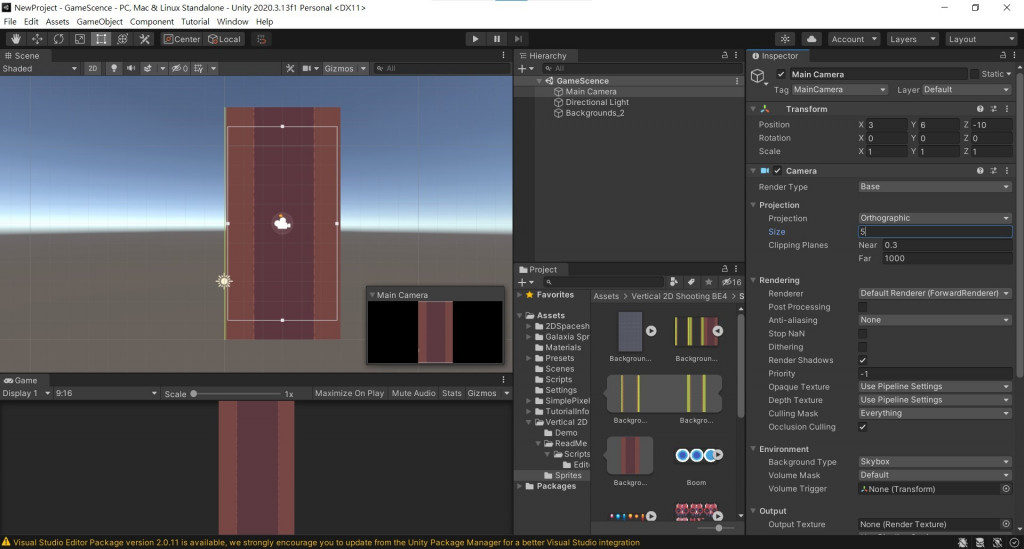
Task: Select the Rotate tool
Action: coord(58,39)
